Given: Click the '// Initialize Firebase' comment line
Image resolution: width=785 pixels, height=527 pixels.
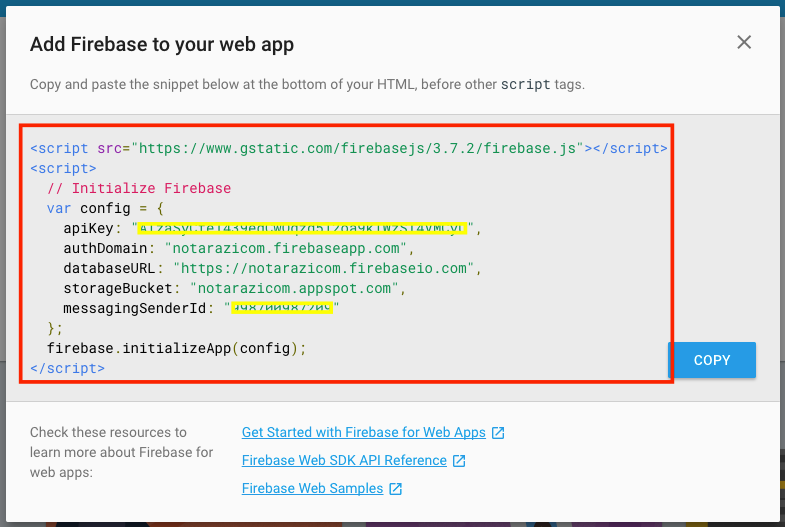Looking at the screenshot, I should tap(139, 188).
